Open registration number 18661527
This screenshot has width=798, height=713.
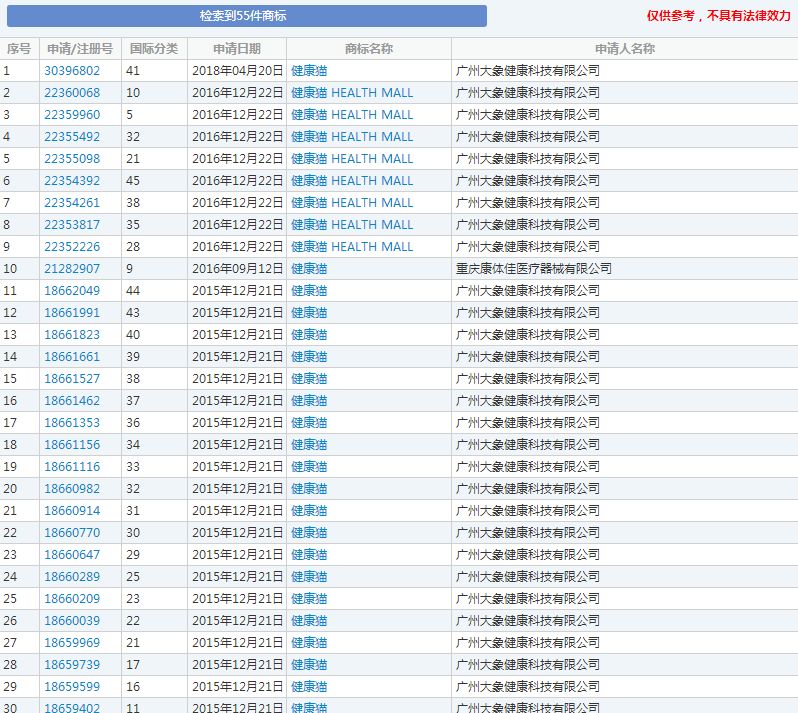tap(72, 379)
